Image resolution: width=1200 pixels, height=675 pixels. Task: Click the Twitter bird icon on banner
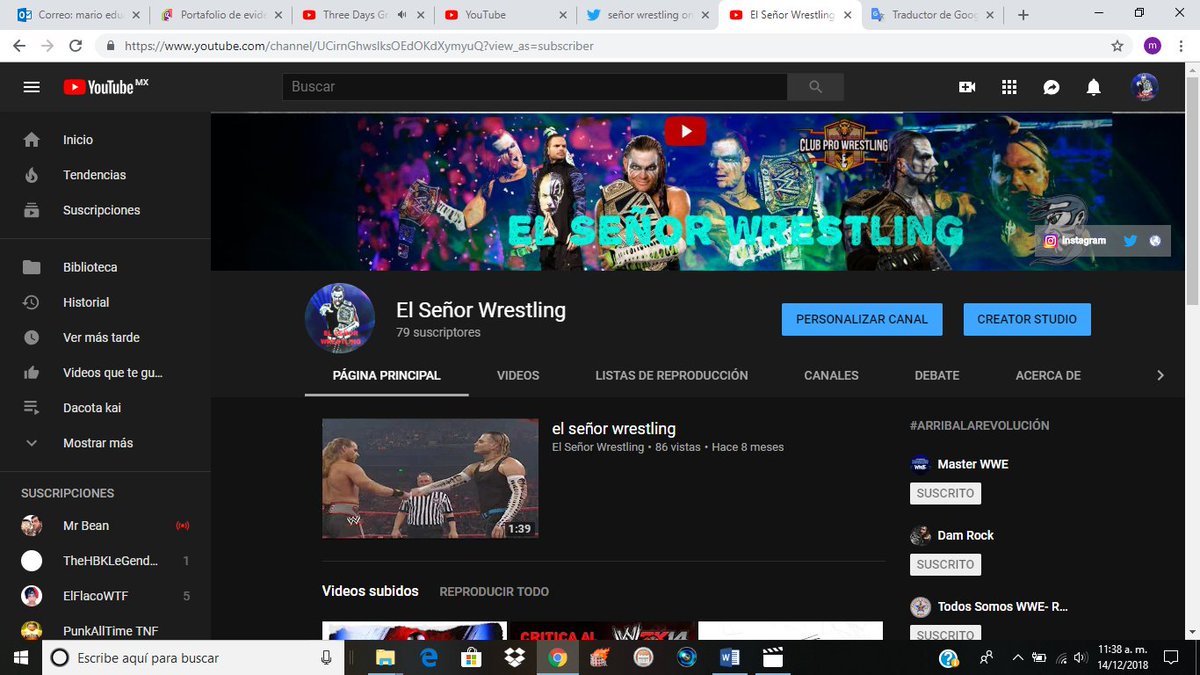pyautogui.click(x=1130, y=241)
